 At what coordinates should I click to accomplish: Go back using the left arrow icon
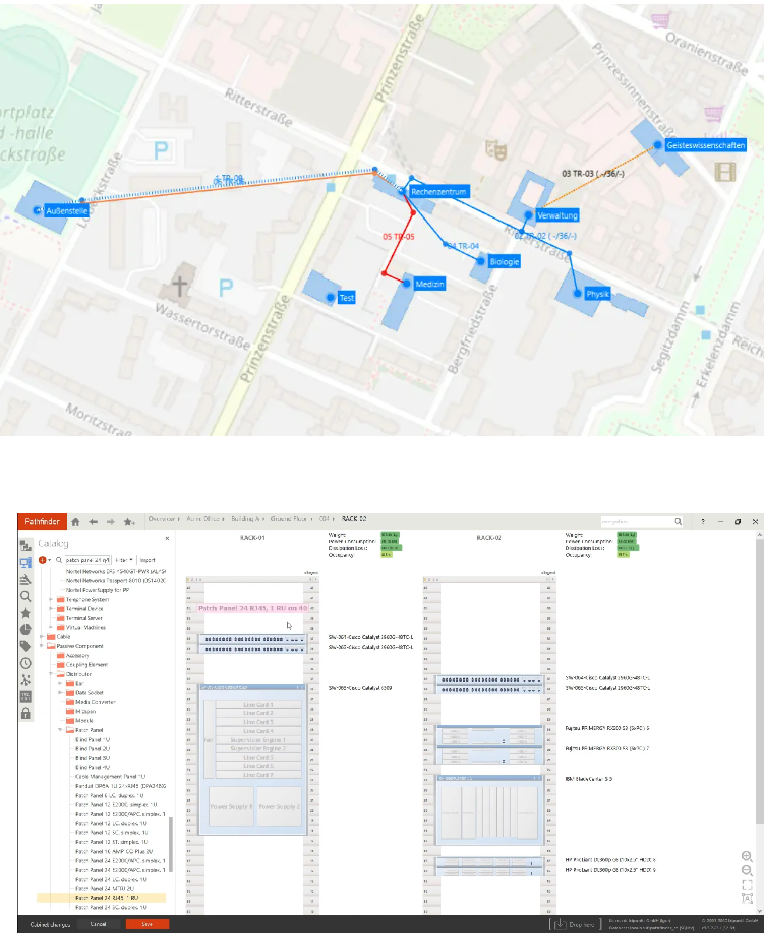(x=93, y=521)
